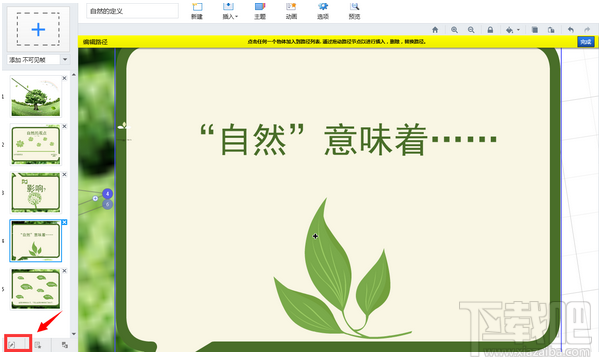Select the faded path node 6
Image resolution: width=599 pixels, height=362 pixels.
click(108, 205)
